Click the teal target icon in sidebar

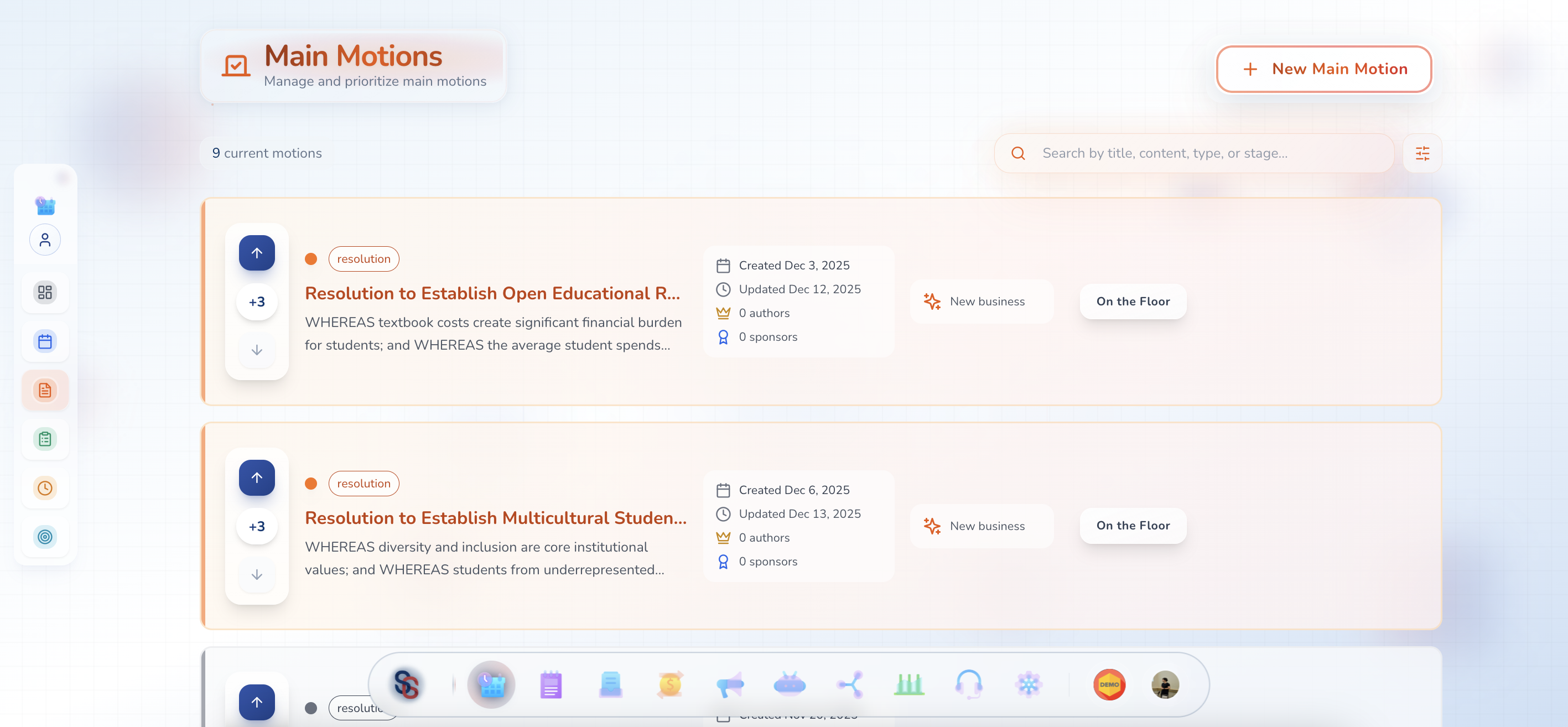[45, 537]
